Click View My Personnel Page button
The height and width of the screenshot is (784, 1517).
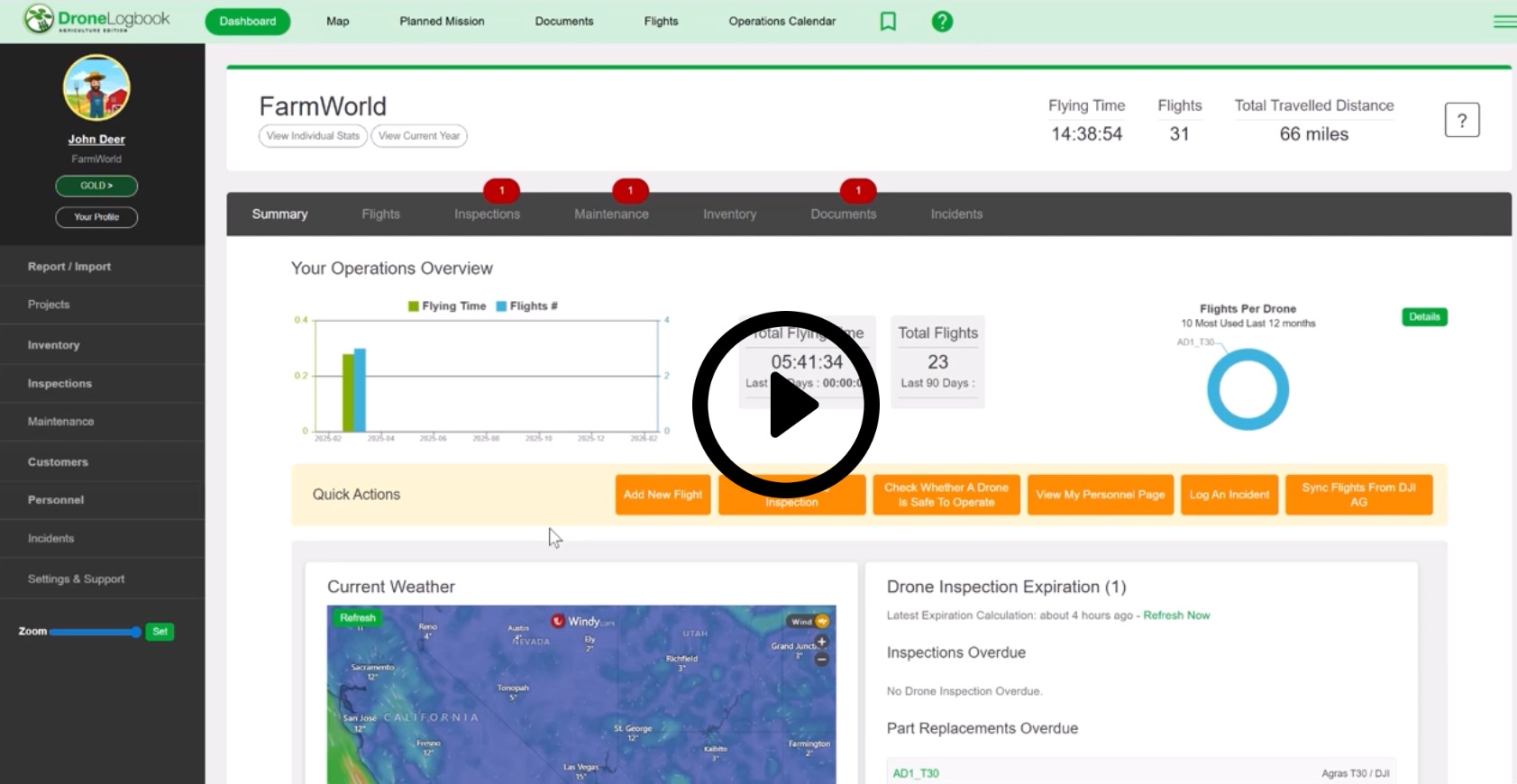pos(1101,495)
